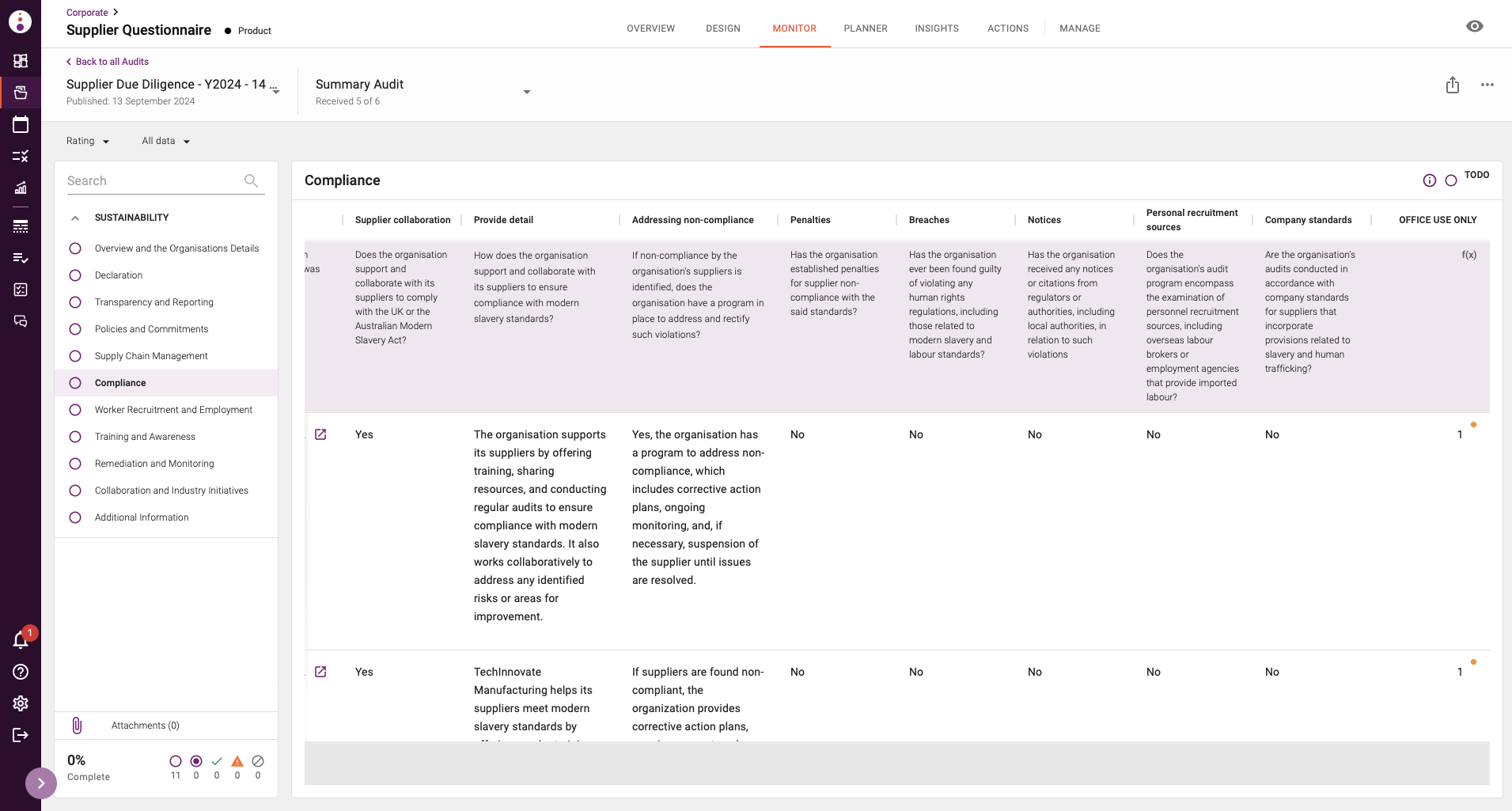Go Back to all Audits

(x=107, y=62)
